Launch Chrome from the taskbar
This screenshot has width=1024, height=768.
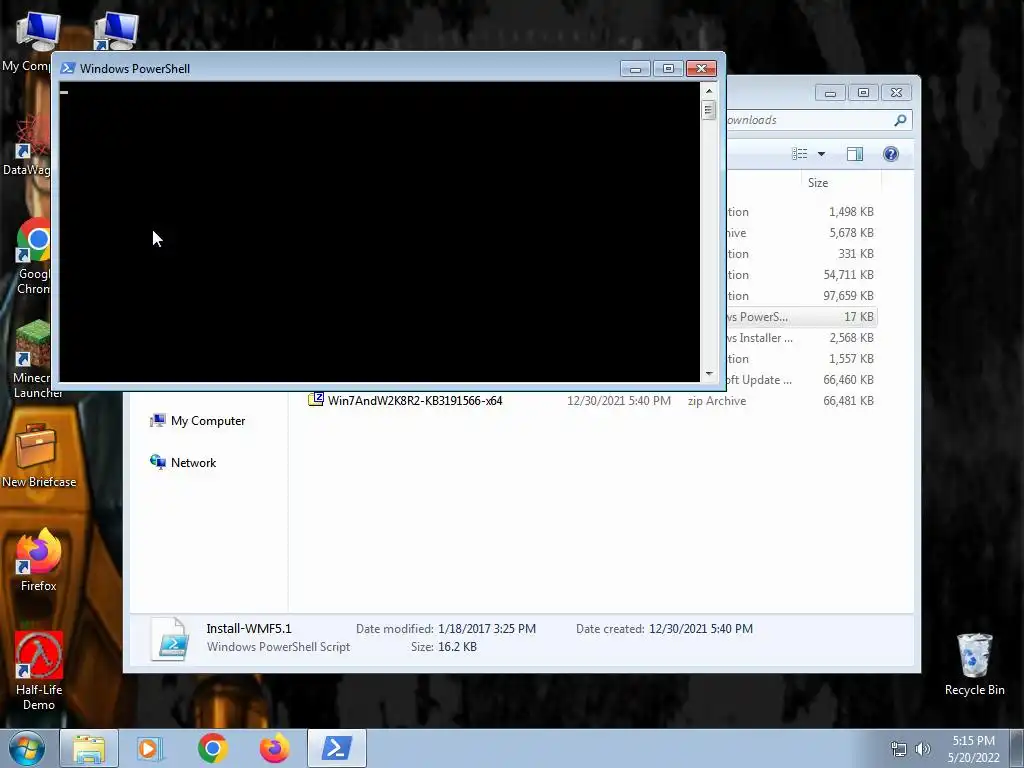click(213, 748)
